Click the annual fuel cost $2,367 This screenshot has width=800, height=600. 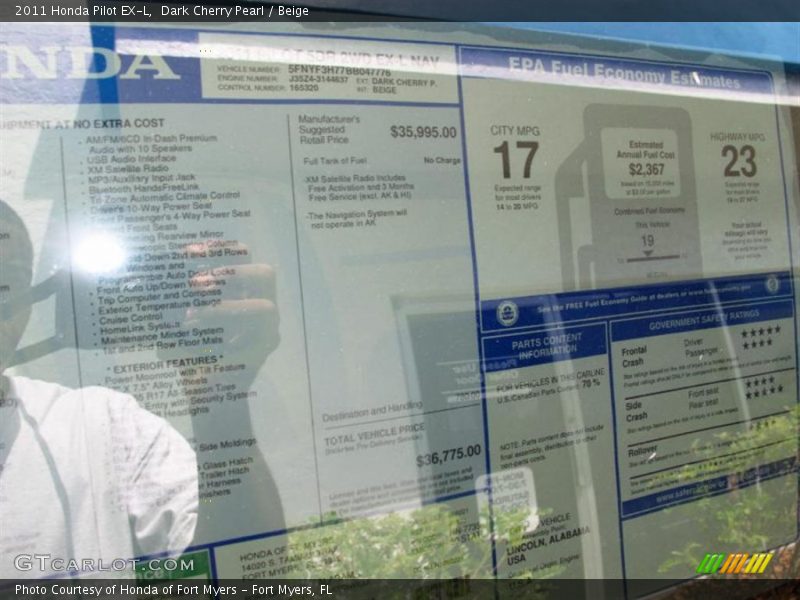[646, 169]
